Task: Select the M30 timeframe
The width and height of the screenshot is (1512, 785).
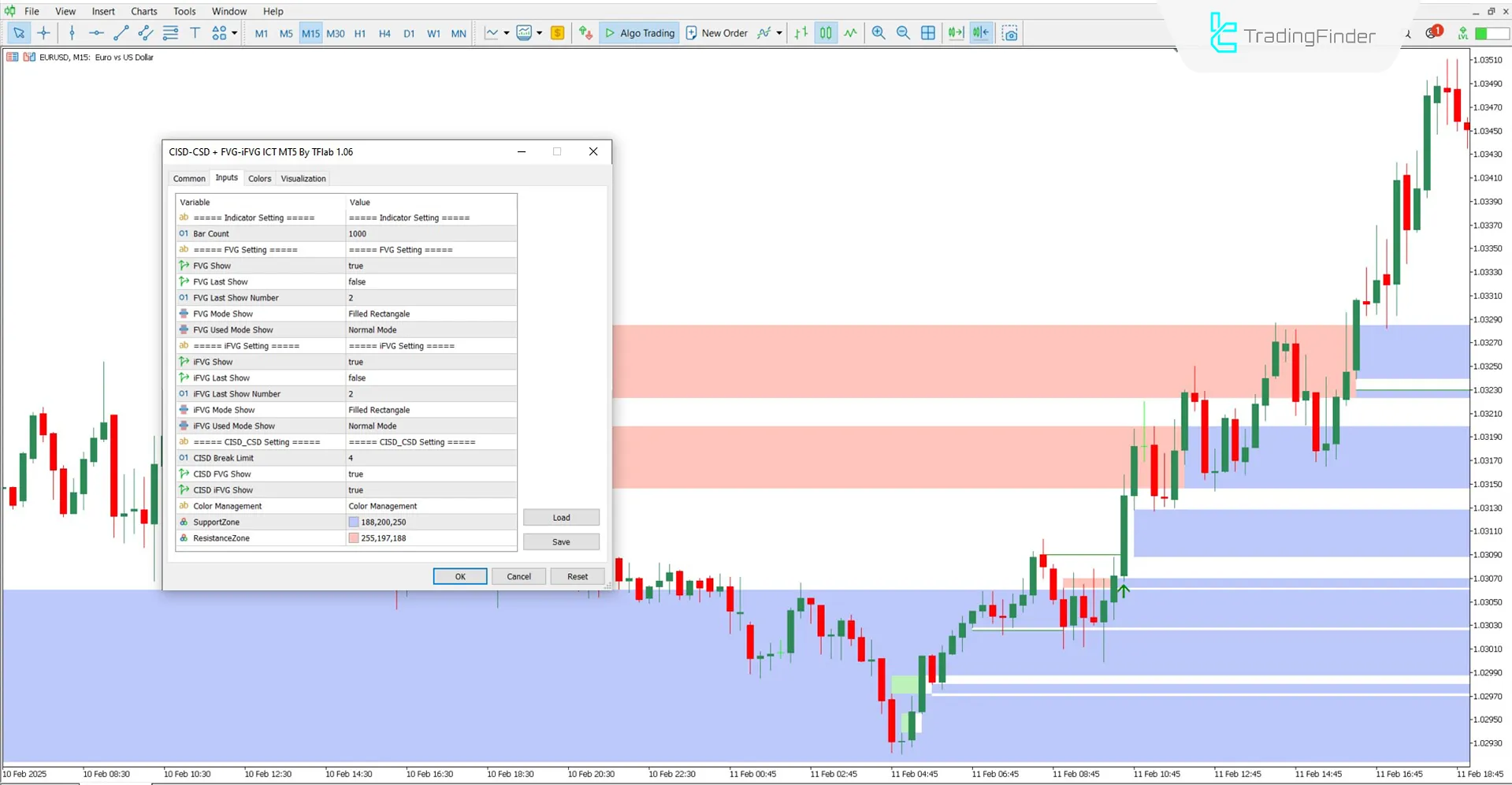Action: coord(336,33)
